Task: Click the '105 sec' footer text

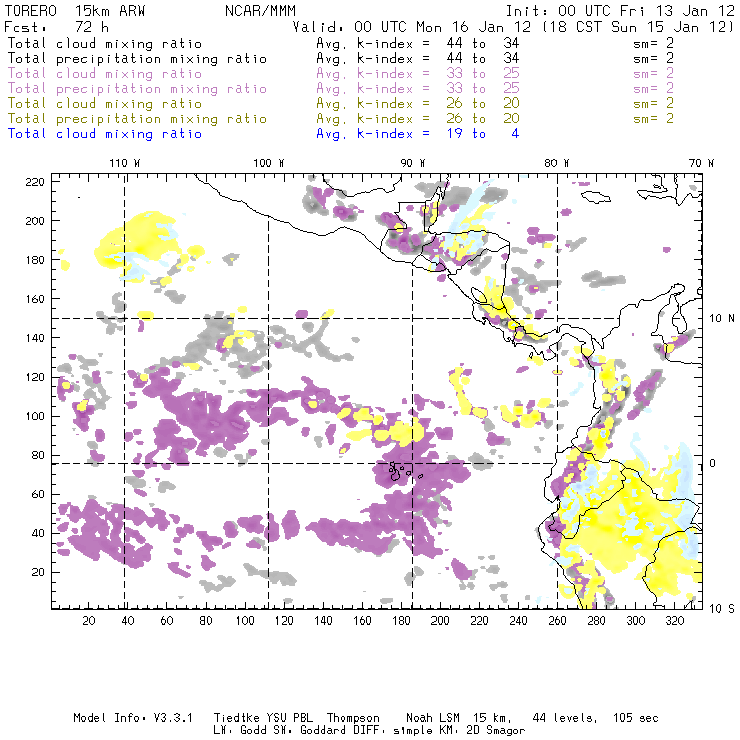Action: (x=635, y=718)
